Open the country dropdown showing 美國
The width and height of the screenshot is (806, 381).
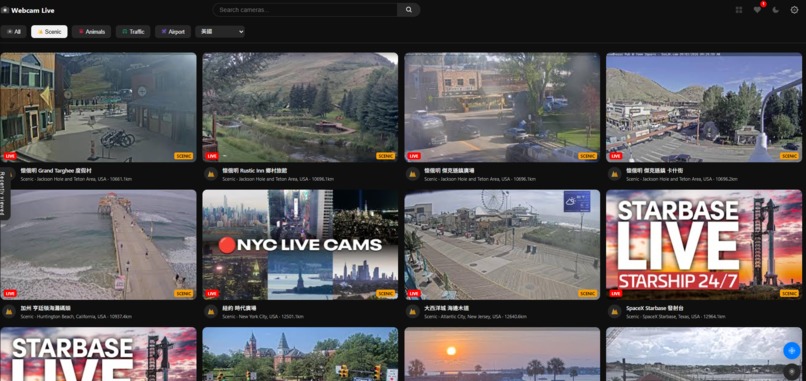(x=220, y=32)
